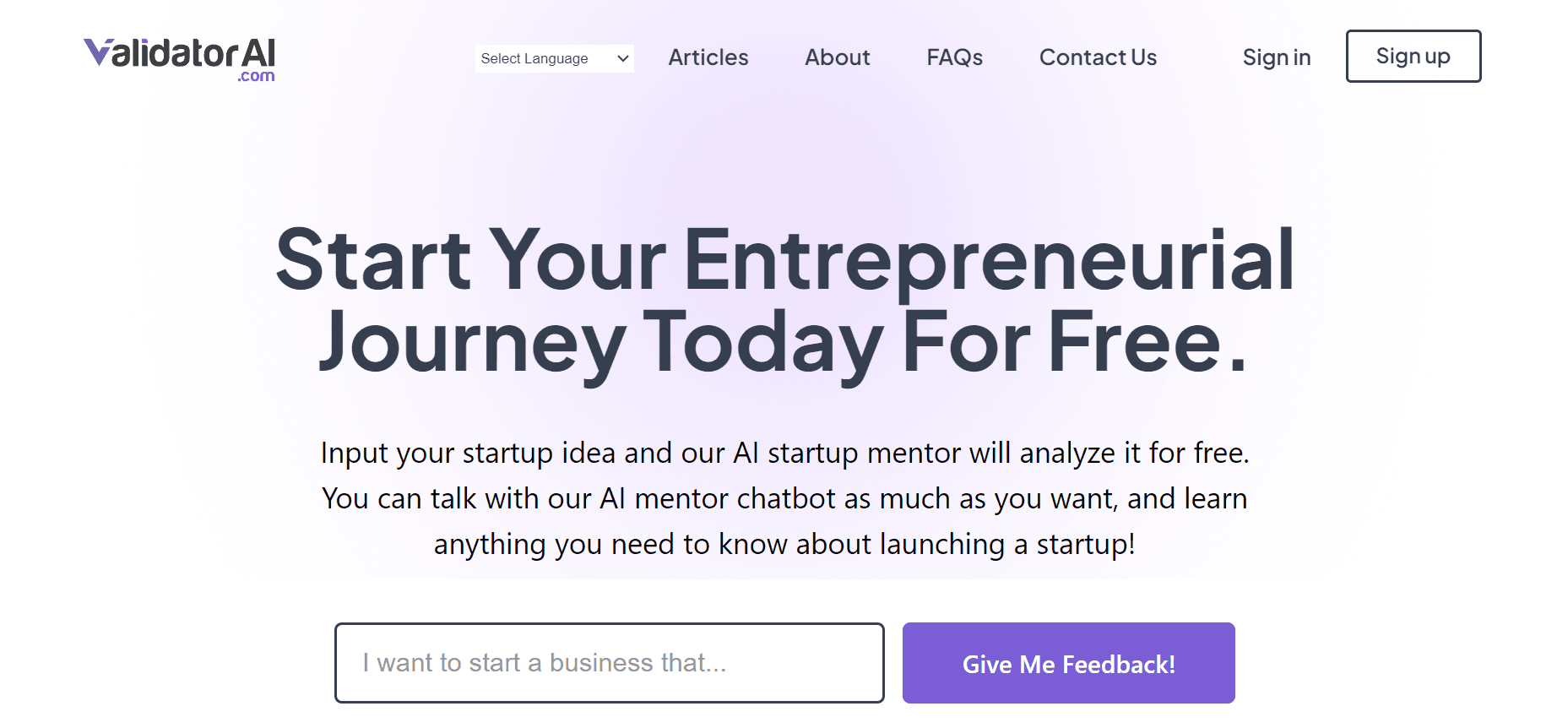Expand the language selection combo box

[554, 58]
